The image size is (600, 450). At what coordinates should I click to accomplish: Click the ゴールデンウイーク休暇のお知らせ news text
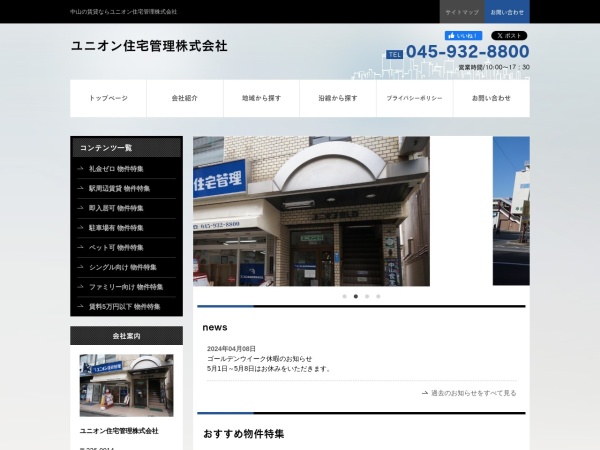[259, 359]
